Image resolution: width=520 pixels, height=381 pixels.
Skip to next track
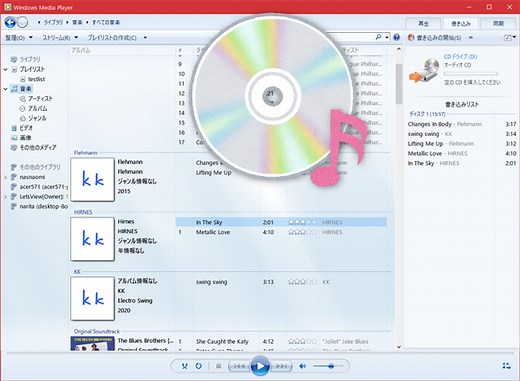281,366
